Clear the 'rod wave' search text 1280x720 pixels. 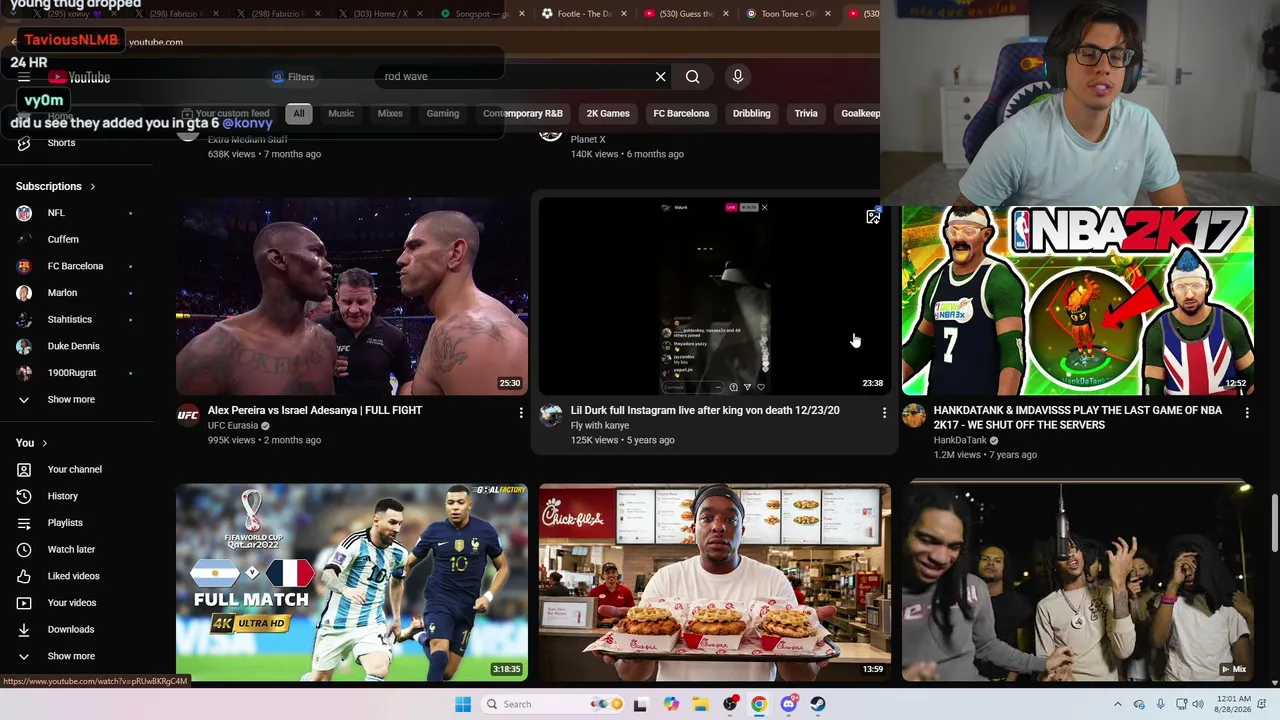point(660,77)
